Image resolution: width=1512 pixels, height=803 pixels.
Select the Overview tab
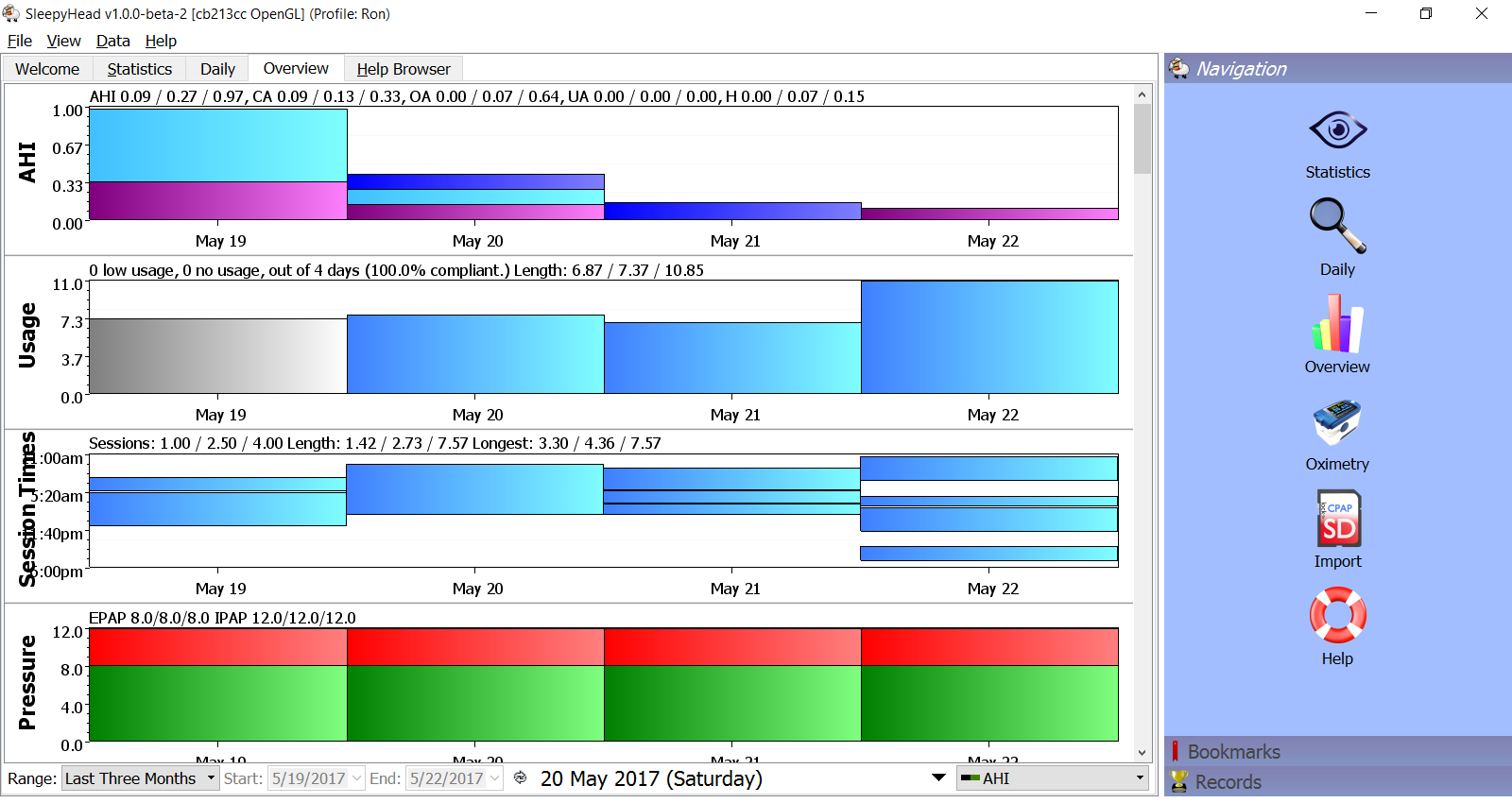coord(296,68)
